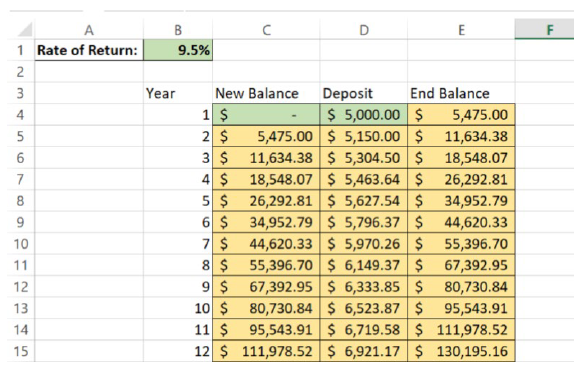Select New Balance 95,543.91 in row 14
This screenshot has height=370, width=580.
click(x=266, y=329)
